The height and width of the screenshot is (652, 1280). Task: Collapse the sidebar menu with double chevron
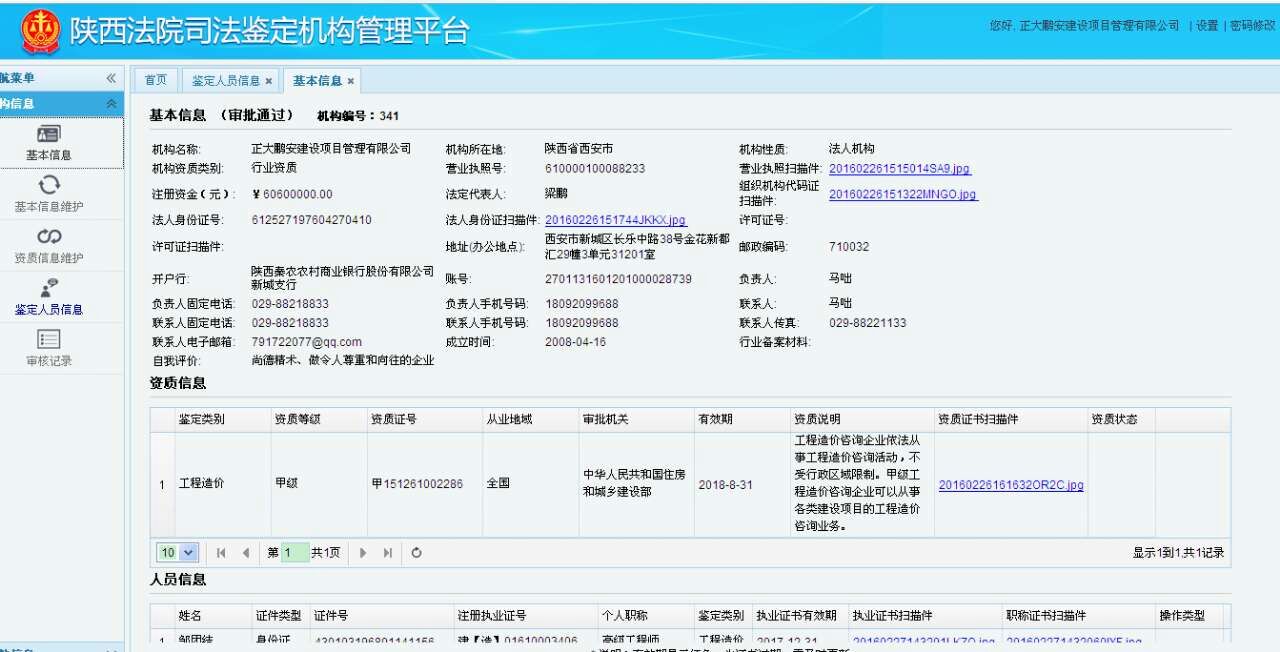(111, 78)
